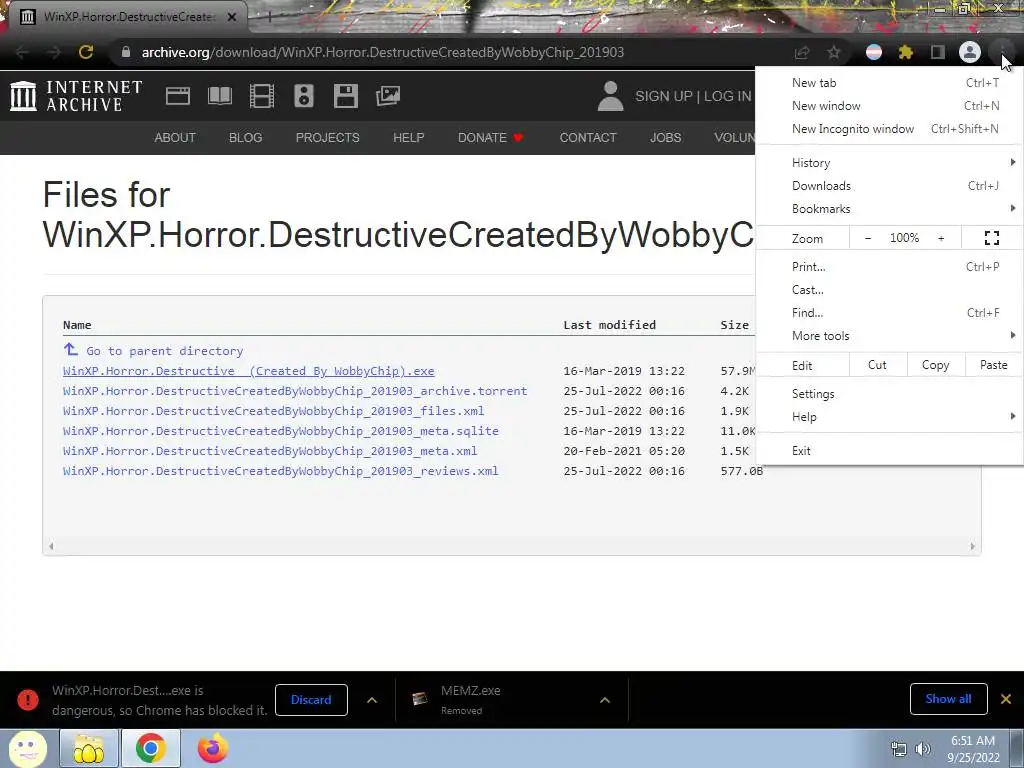This screenshot has width=1024, height=768.
Task: Click the user silhouette icon near Sign Up
Action: coord(611,96)
